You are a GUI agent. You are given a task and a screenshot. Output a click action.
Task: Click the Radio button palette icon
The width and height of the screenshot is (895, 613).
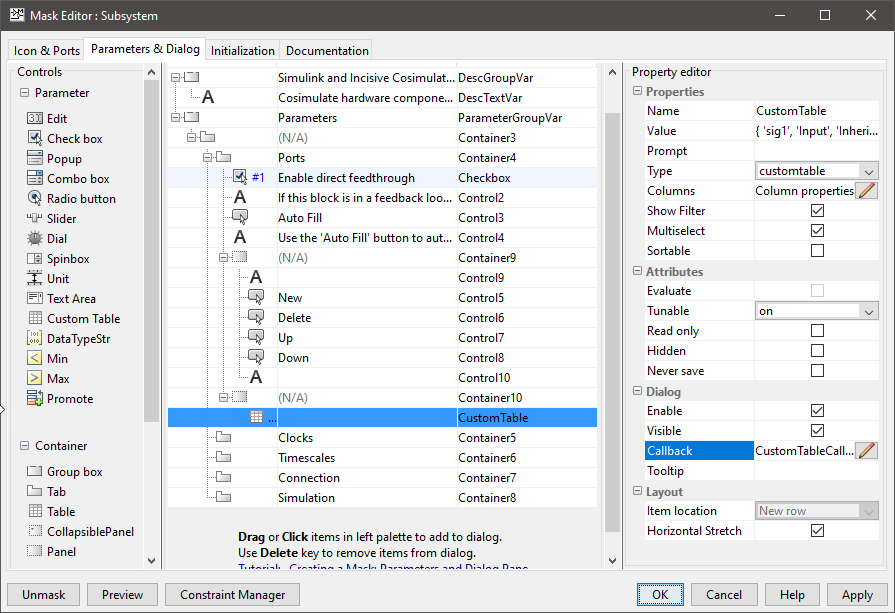point(34,199)
